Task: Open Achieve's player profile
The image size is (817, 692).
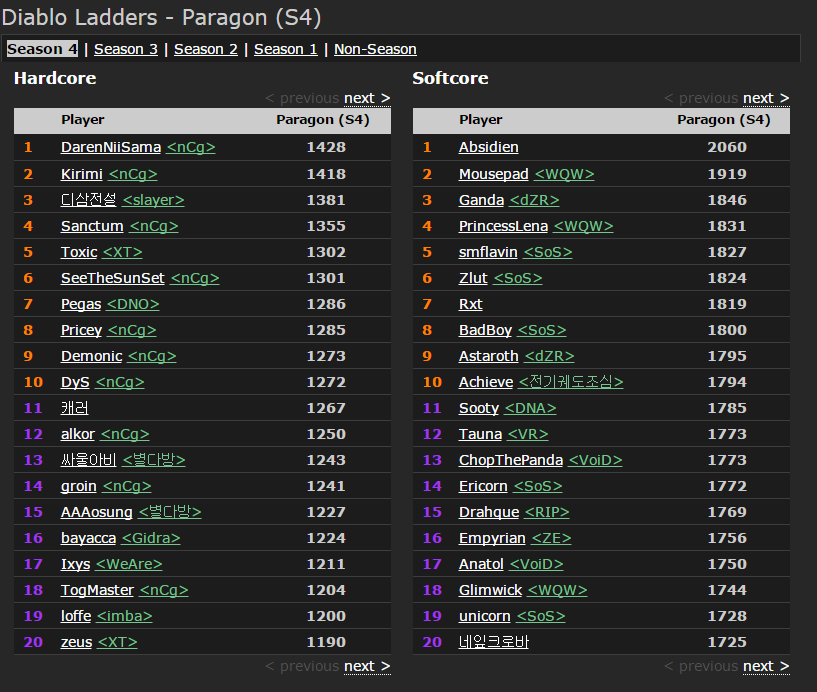Action: click(486, 382)
